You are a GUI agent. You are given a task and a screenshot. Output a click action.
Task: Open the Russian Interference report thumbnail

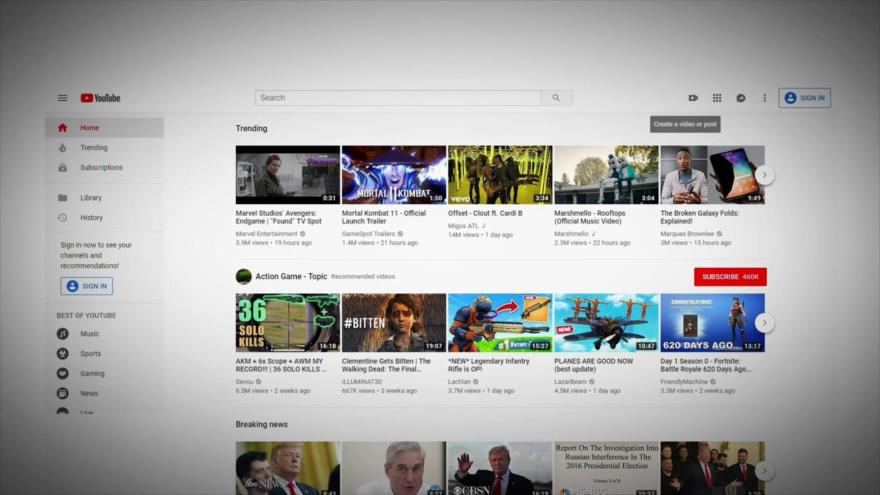[607, 468]
